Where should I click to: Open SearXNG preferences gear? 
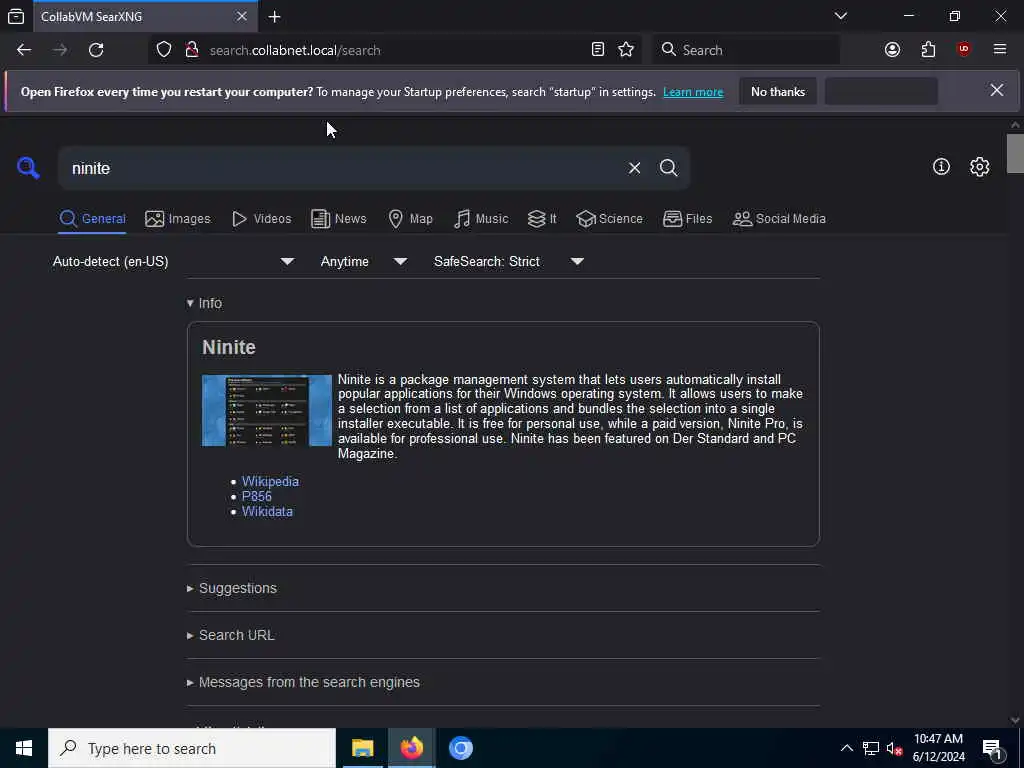[x=979, y=167]
